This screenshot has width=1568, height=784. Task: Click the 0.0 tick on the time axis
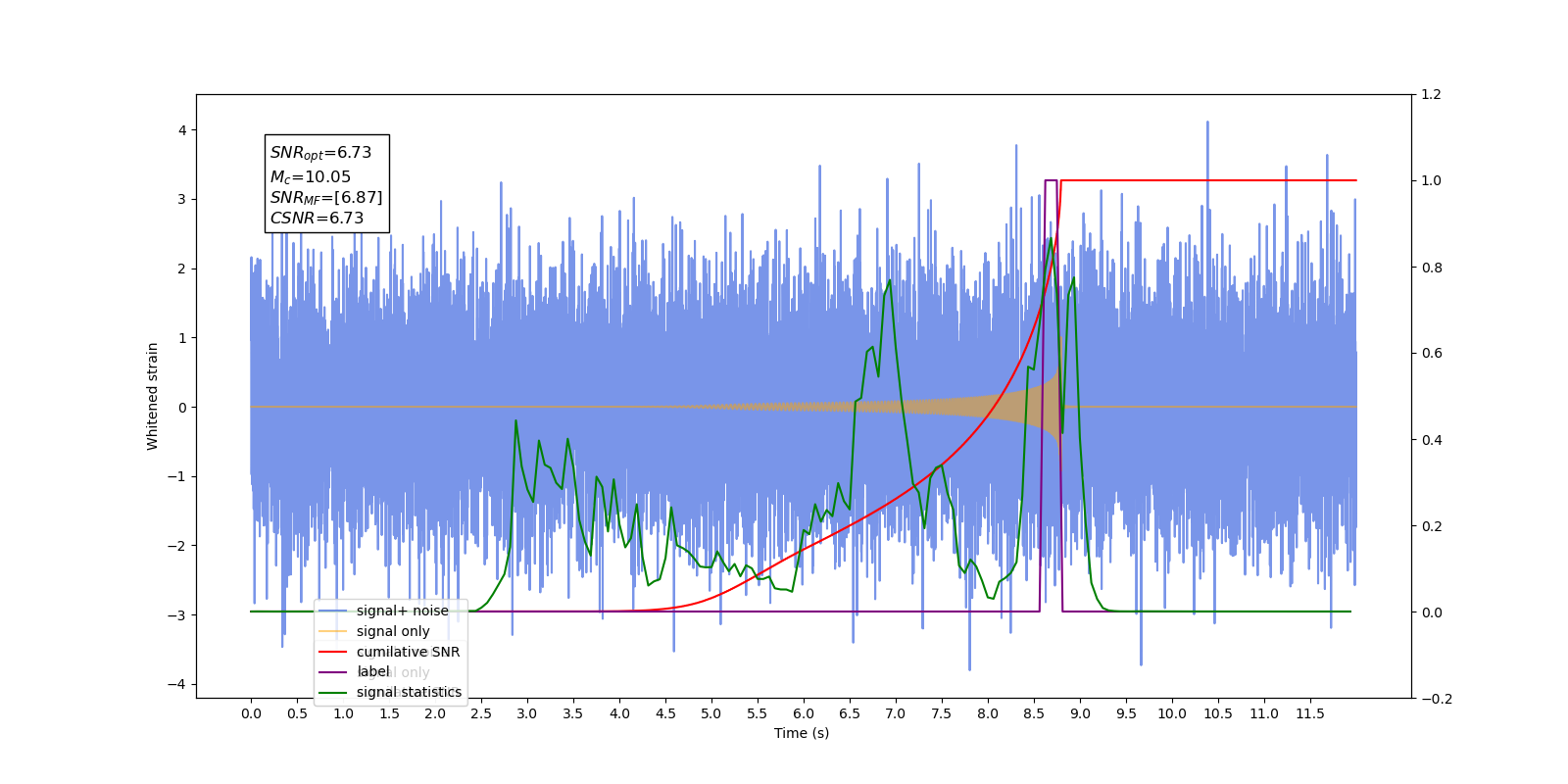[251, 713]
